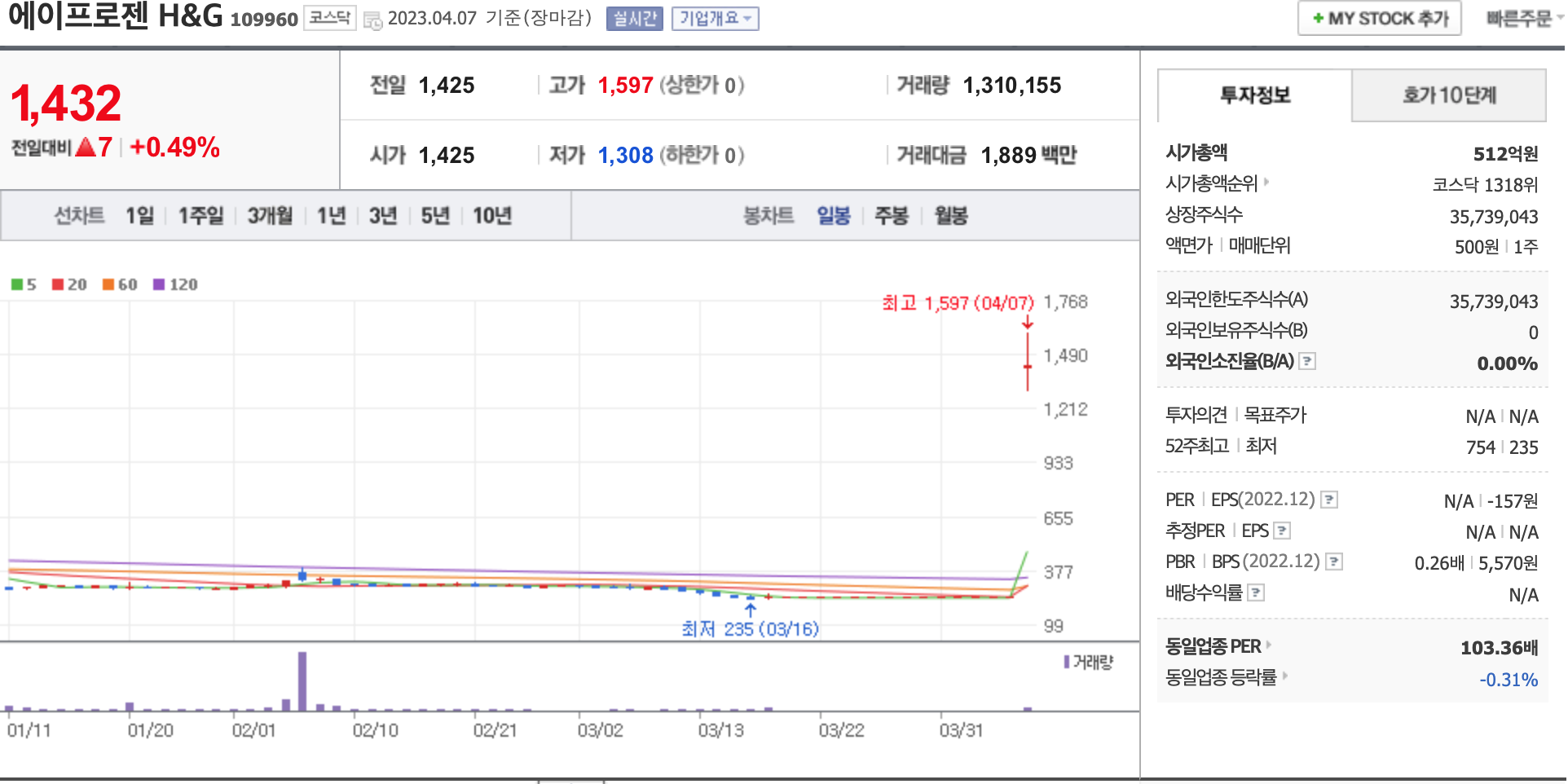Select the 일봉 daily candle chart option
Screen dimensions: 1568x784
833,216
